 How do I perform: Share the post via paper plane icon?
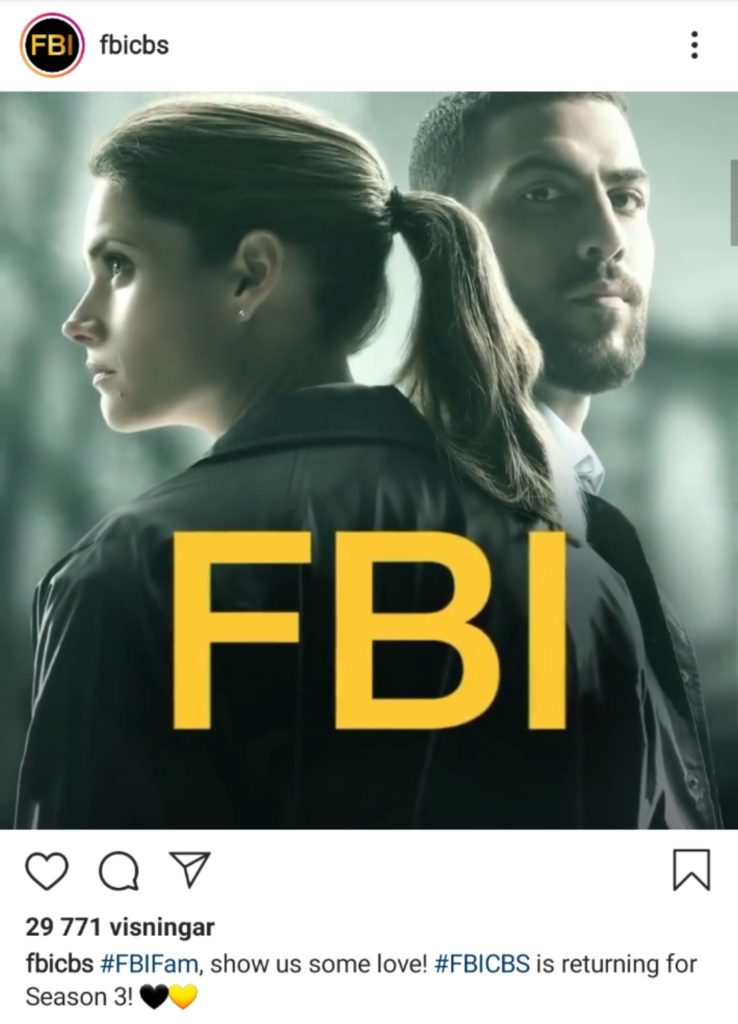[x=190, y=869]
